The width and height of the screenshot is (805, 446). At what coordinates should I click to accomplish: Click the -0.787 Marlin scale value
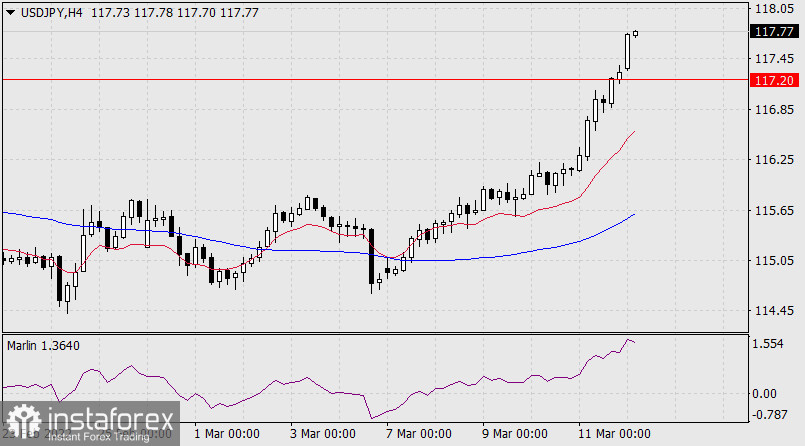pyautogui.click(x=772, y=414)
